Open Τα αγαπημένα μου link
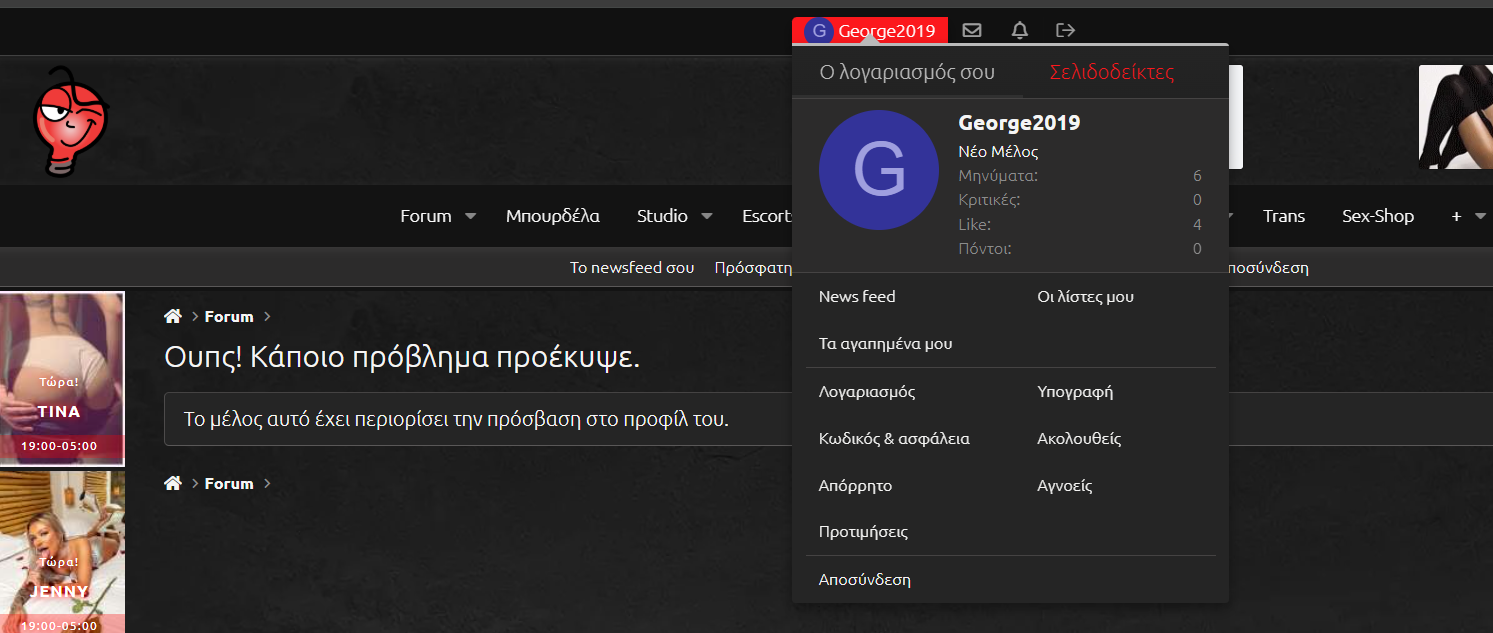This screenshot has height=633, width=1493. click(x=885, y=343)
